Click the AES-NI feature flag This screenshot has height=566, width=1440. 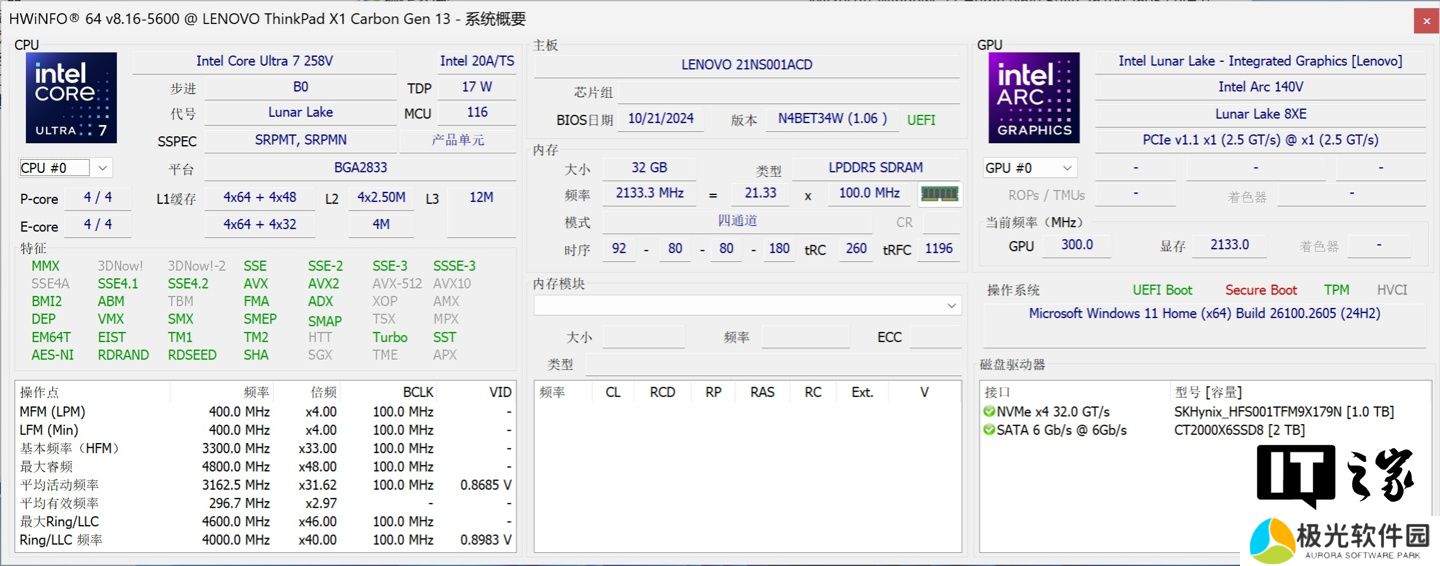(x=52, y=355)
